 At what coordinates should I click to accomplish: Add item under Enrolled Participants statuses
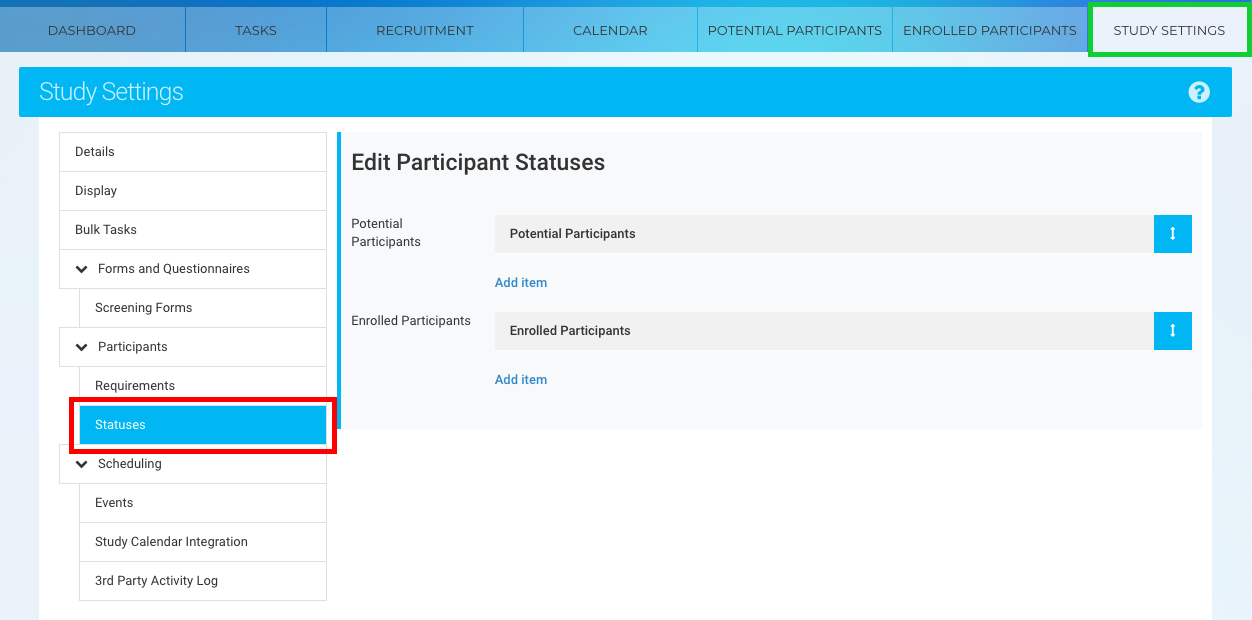(x=521, y=380)
